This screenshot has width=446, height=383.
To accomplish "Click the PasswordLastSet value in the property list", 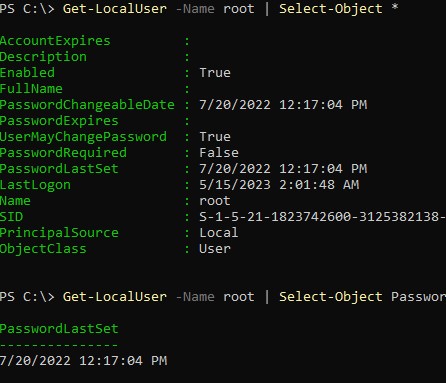I will [283, 169].
